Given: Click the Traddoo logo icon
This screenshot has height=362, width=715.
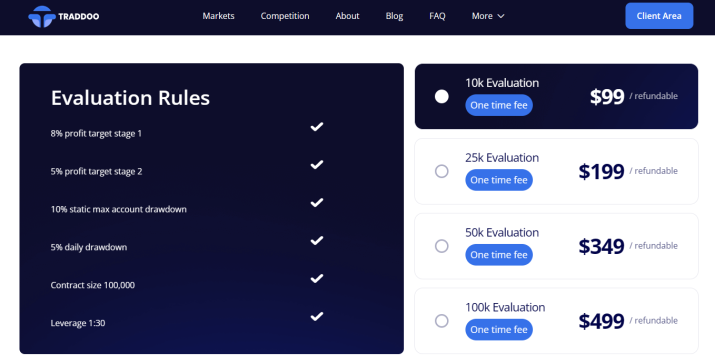Looking at the screenshot, I should point(42,16).
